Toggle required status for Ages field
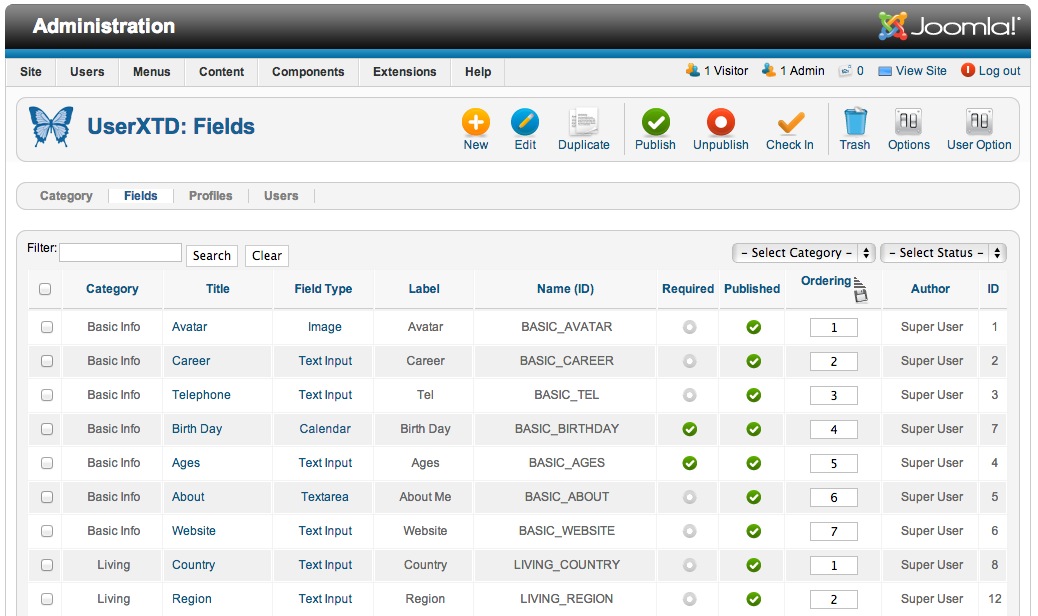This screenshot has height=616, width=1038. pos(690,463)
